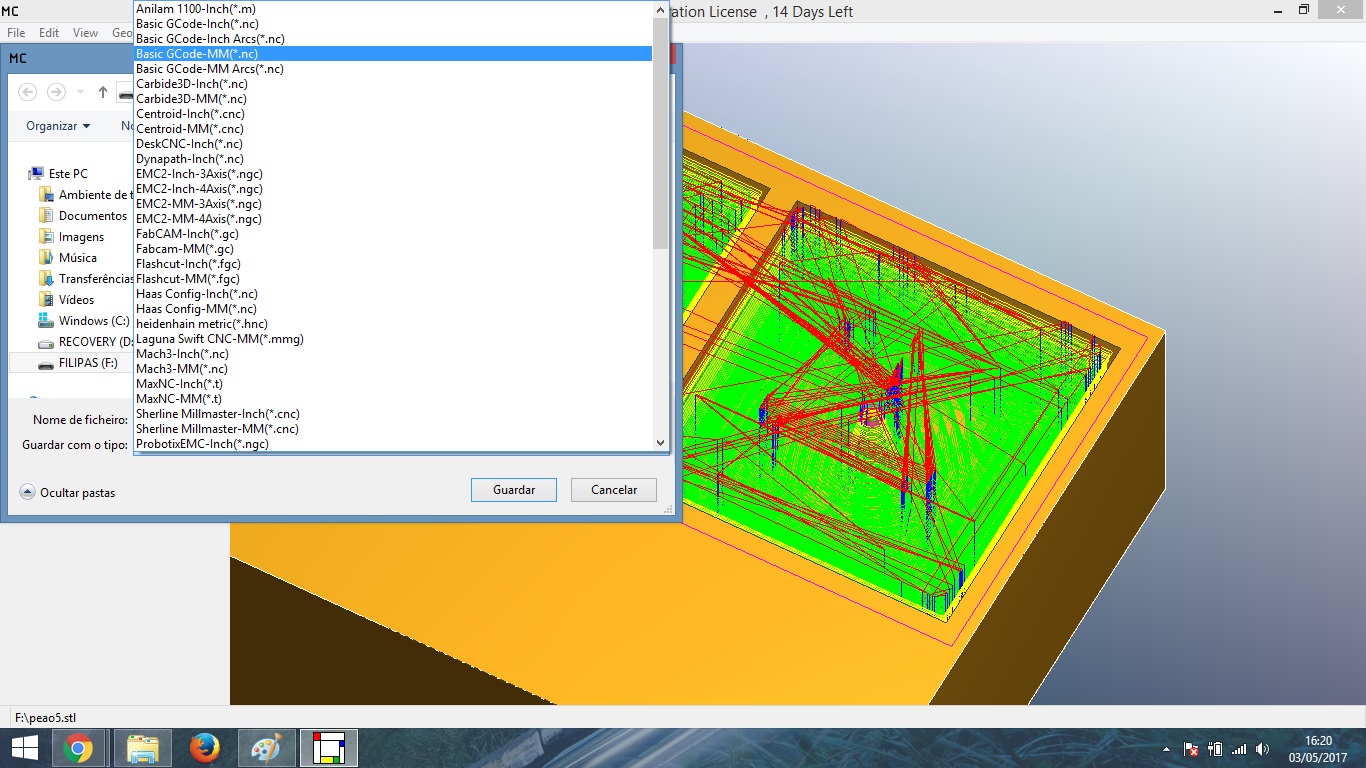Open volume control in system tray
This screenshot has width=1366, height=768.
[1262, 749]
